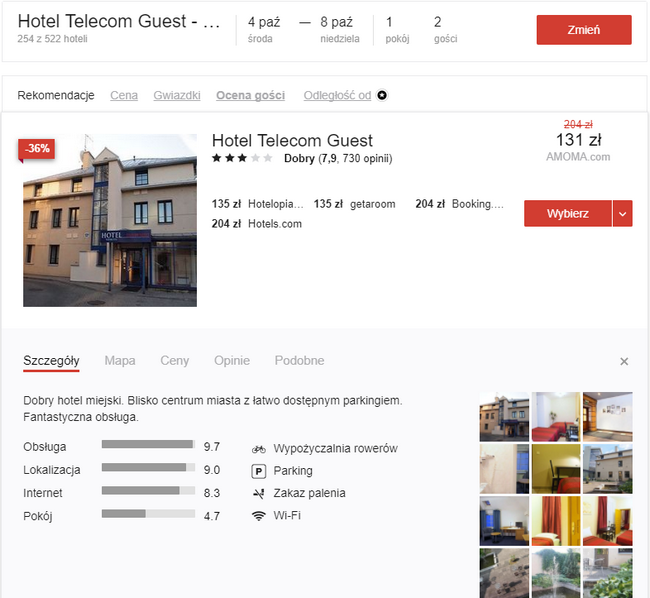The image size is (650, 598).
Task: Switch to the Mapa tab
Action: (120, 361)
